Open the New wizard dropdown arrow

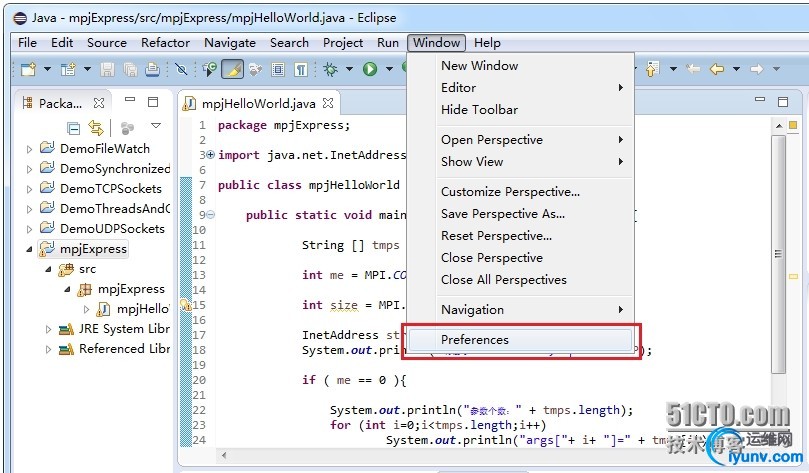tap(47, 69)
